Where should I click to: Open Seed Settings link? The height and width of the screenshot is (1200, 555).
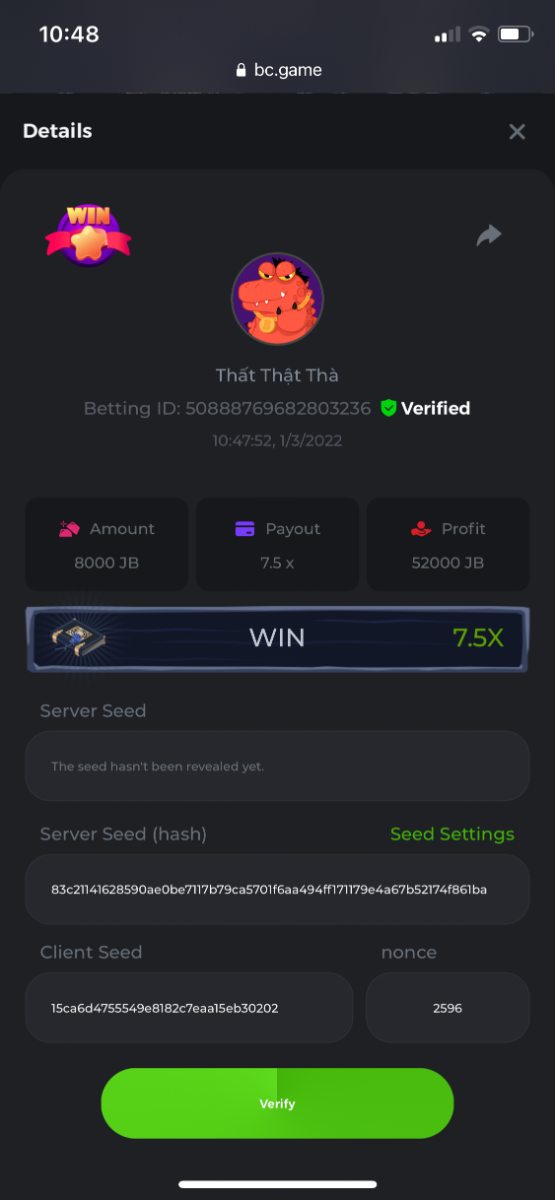pyautogui.click(x=452, y=834)
